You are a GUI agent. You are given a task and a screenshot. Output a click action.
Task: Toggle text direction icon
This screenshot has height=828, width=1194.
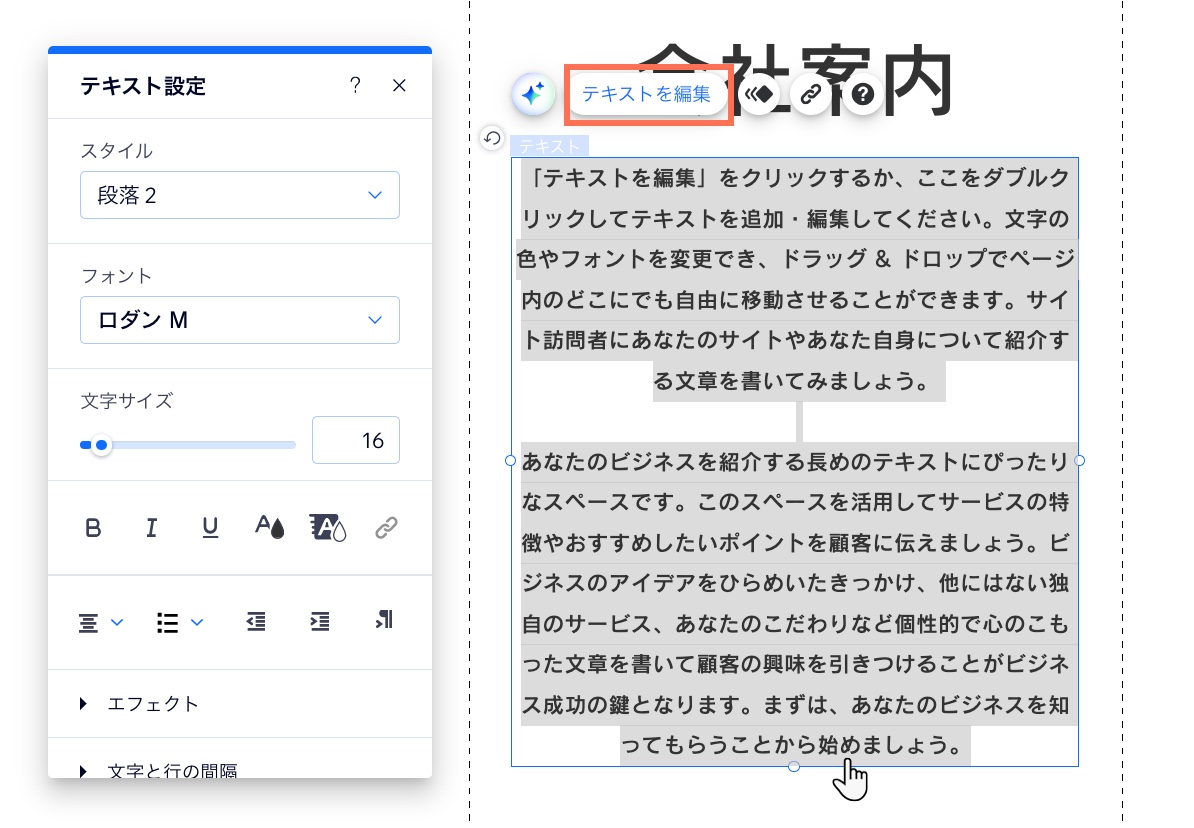[x=384, y=622]
